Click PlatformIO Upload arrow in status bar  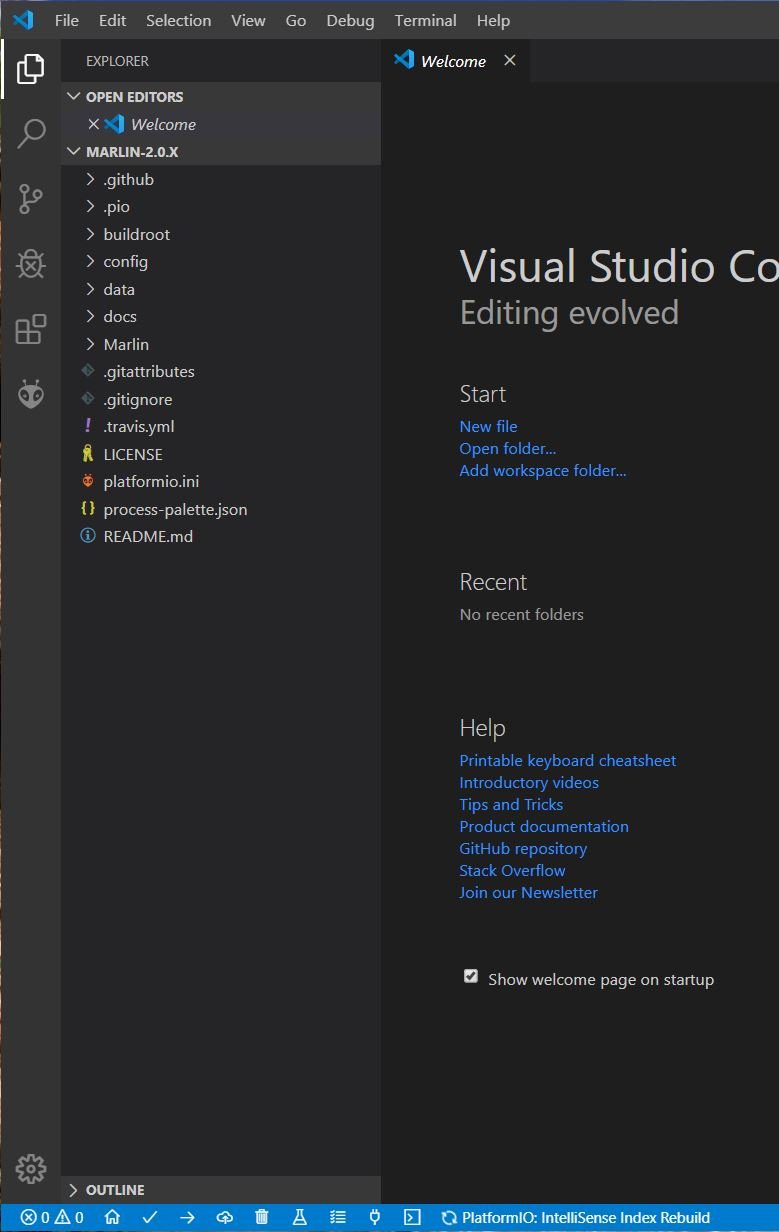point(187,1217)
